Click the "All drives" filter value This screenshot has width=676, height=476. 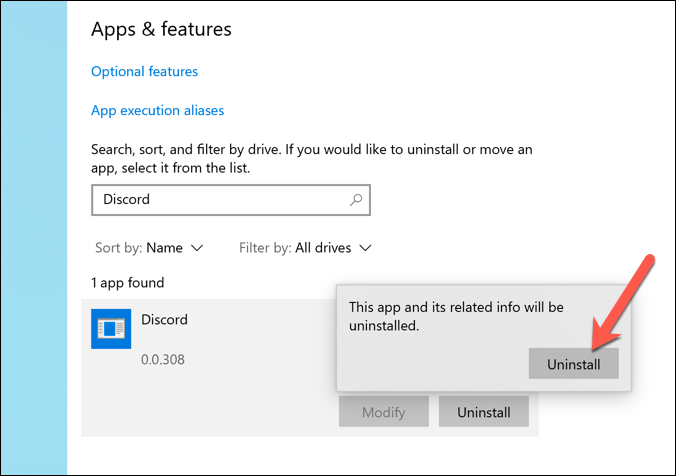[x=321, y=247]
